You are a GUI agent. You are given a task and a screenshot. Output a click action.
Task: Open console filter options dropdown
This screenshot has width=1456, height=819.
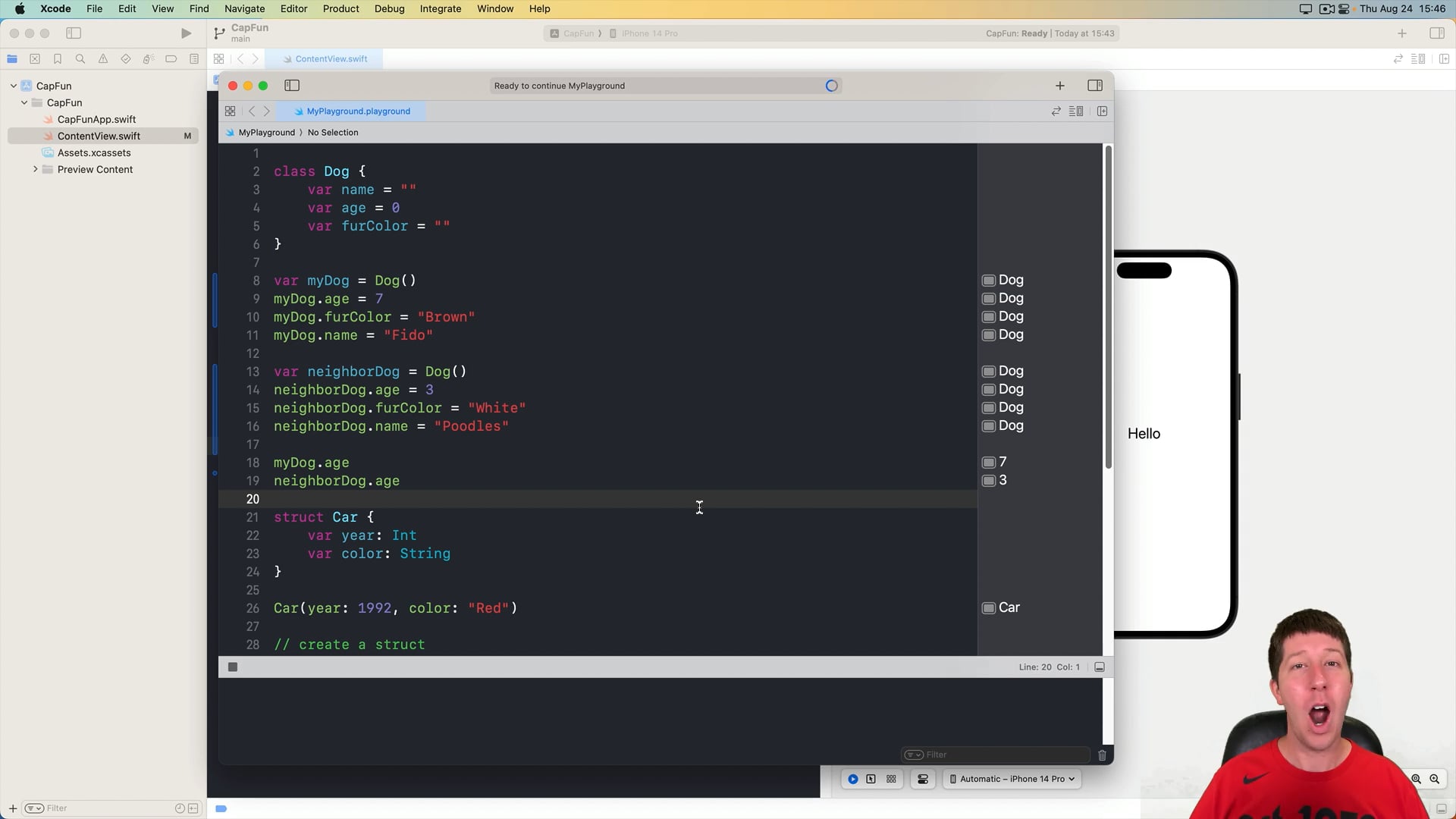(x=914, y=755)
